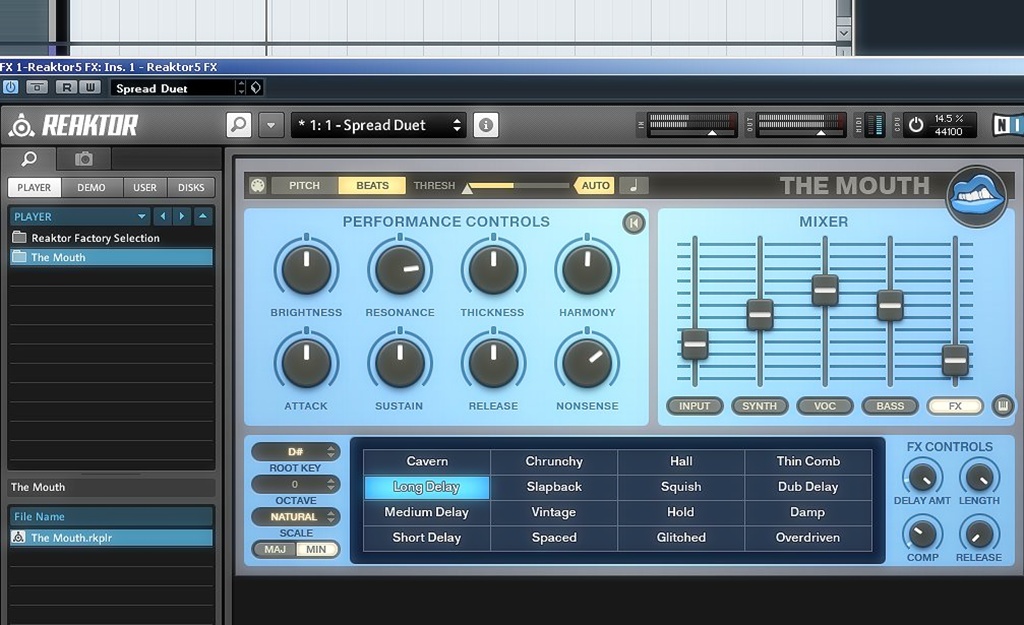Choose the Slapback effect preset
Viewport: 1024px width, 625px height.
[x=554, y=487]
